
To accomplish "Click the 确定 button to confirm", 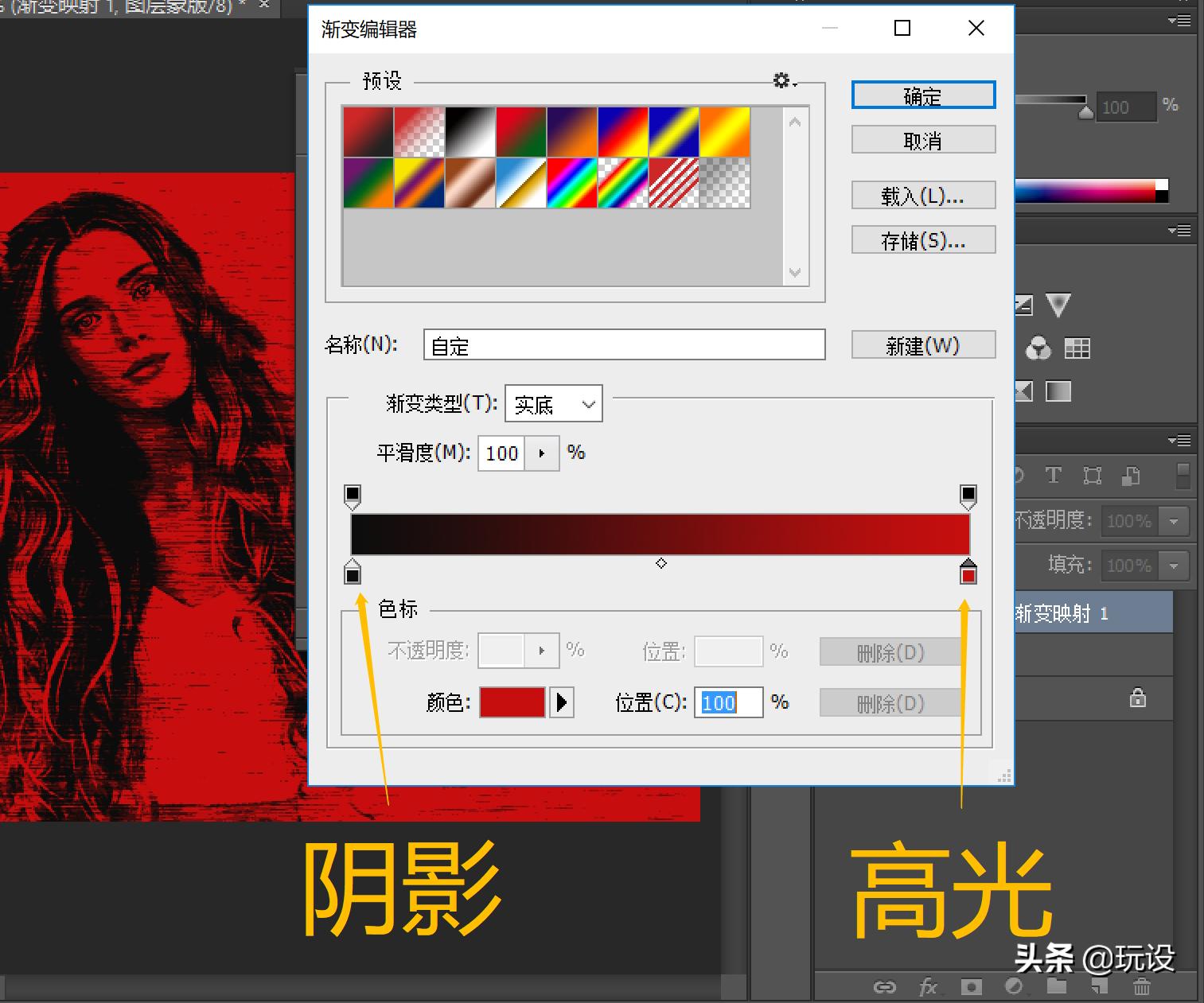I will click(923, 96).
